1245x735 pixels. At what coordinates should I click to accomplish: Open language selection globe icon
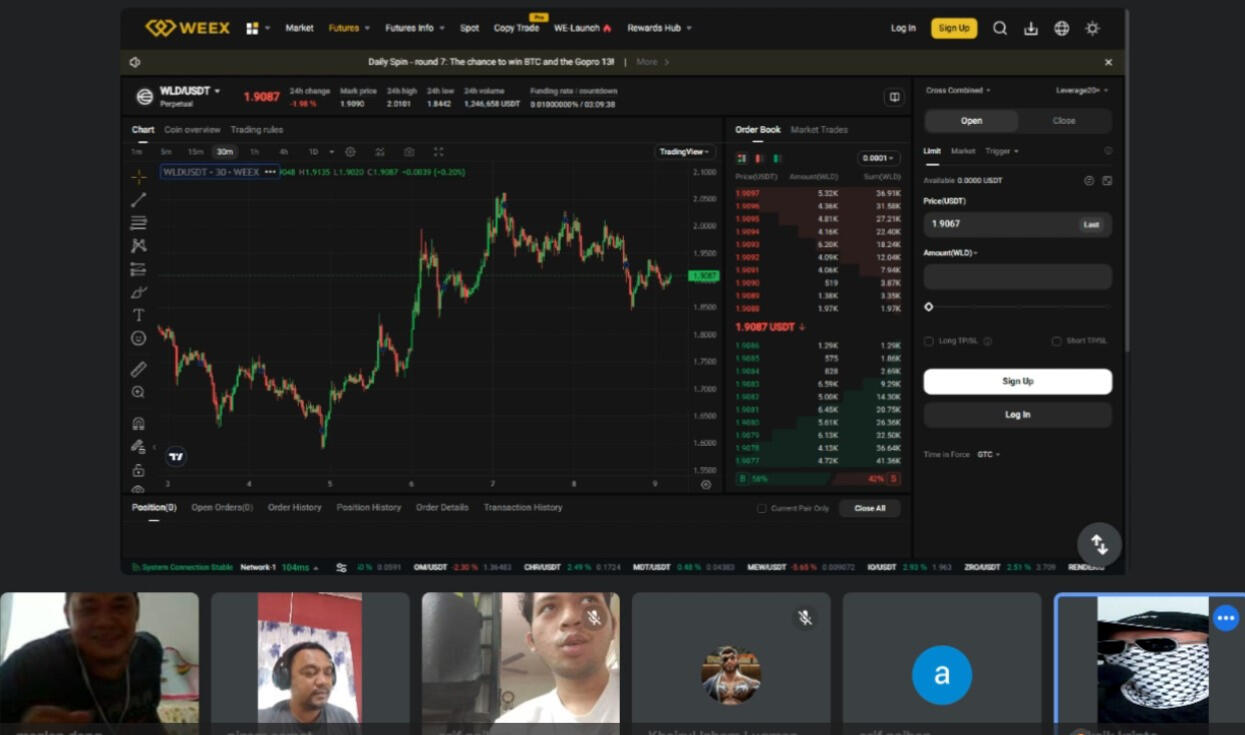(x=1061, y=29)
